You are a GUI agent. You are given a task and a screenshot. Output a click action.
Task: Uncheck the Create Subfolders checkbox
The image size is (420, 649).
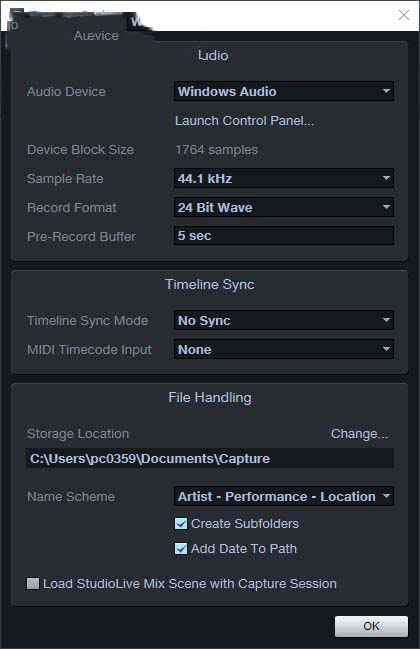[x=181, y=524]
